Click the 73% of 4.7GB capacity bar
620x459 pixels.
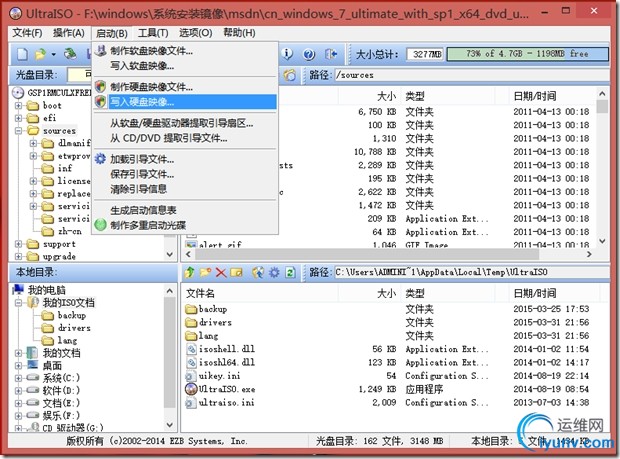pyautogui.click(x=527, y=54)
